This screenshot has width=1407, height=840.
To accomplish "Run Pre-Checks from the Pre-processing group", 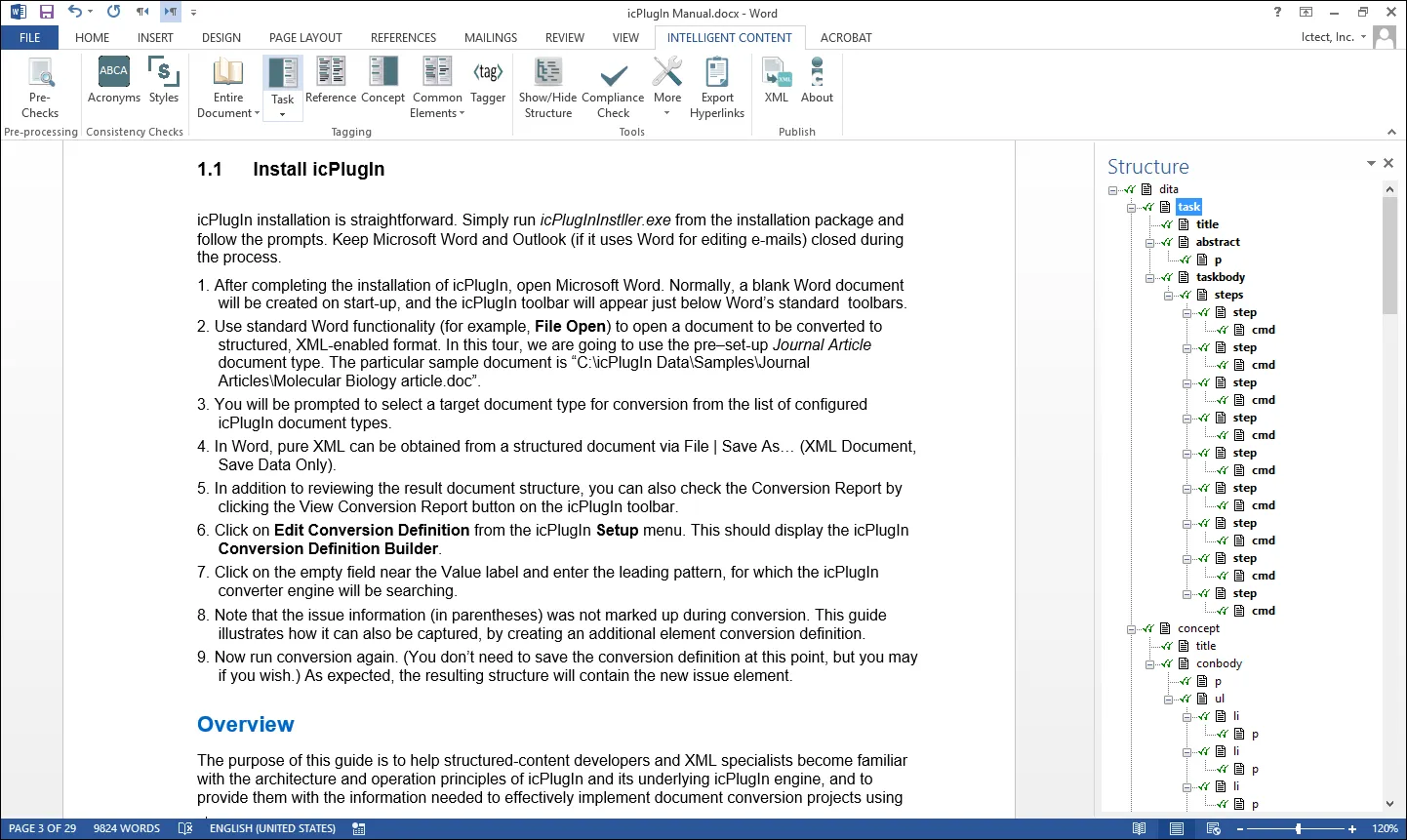I will pos(40,88).
